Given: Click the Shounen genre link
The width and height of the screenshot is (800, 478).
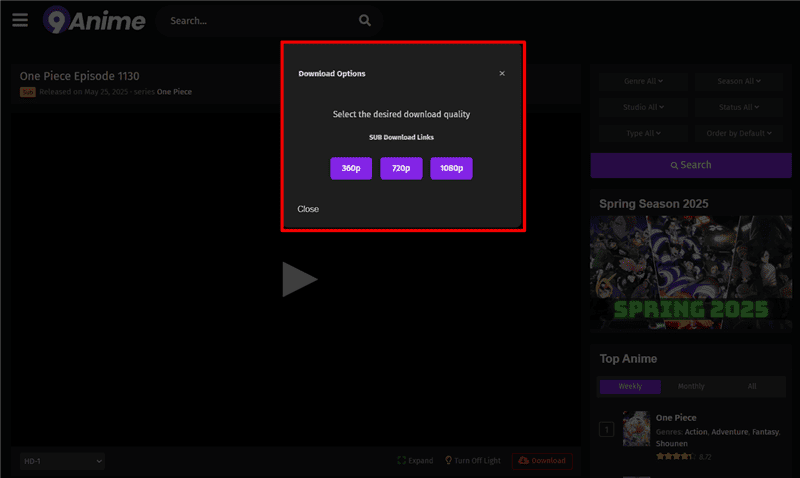Looking at the screenshot, I should [671, 444].
